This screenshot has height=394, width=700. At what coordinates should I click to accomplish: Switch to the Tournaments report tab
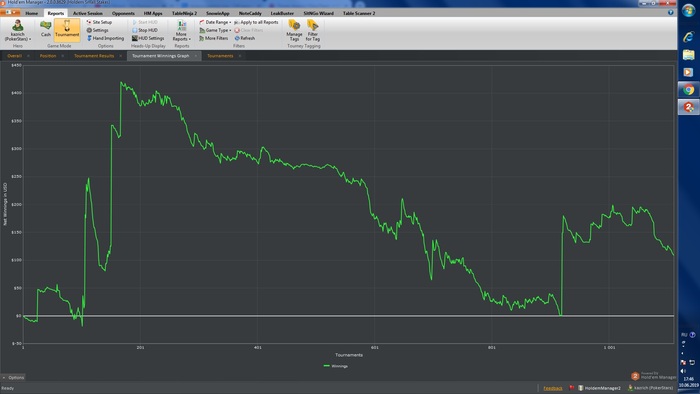pyautogui.click(x=220, y=56)
